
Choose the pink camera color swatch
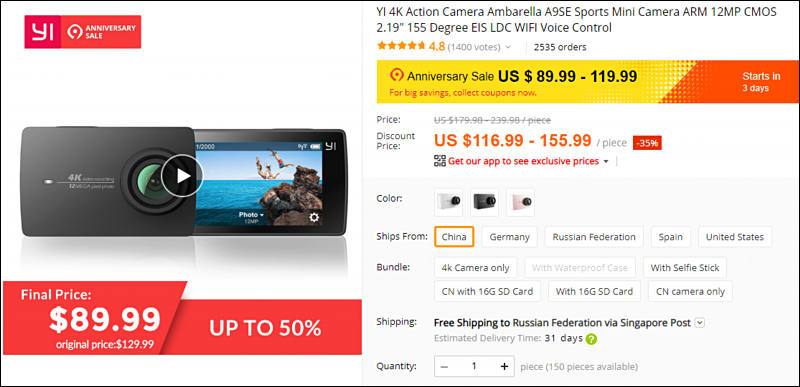[x=520, y=202]
